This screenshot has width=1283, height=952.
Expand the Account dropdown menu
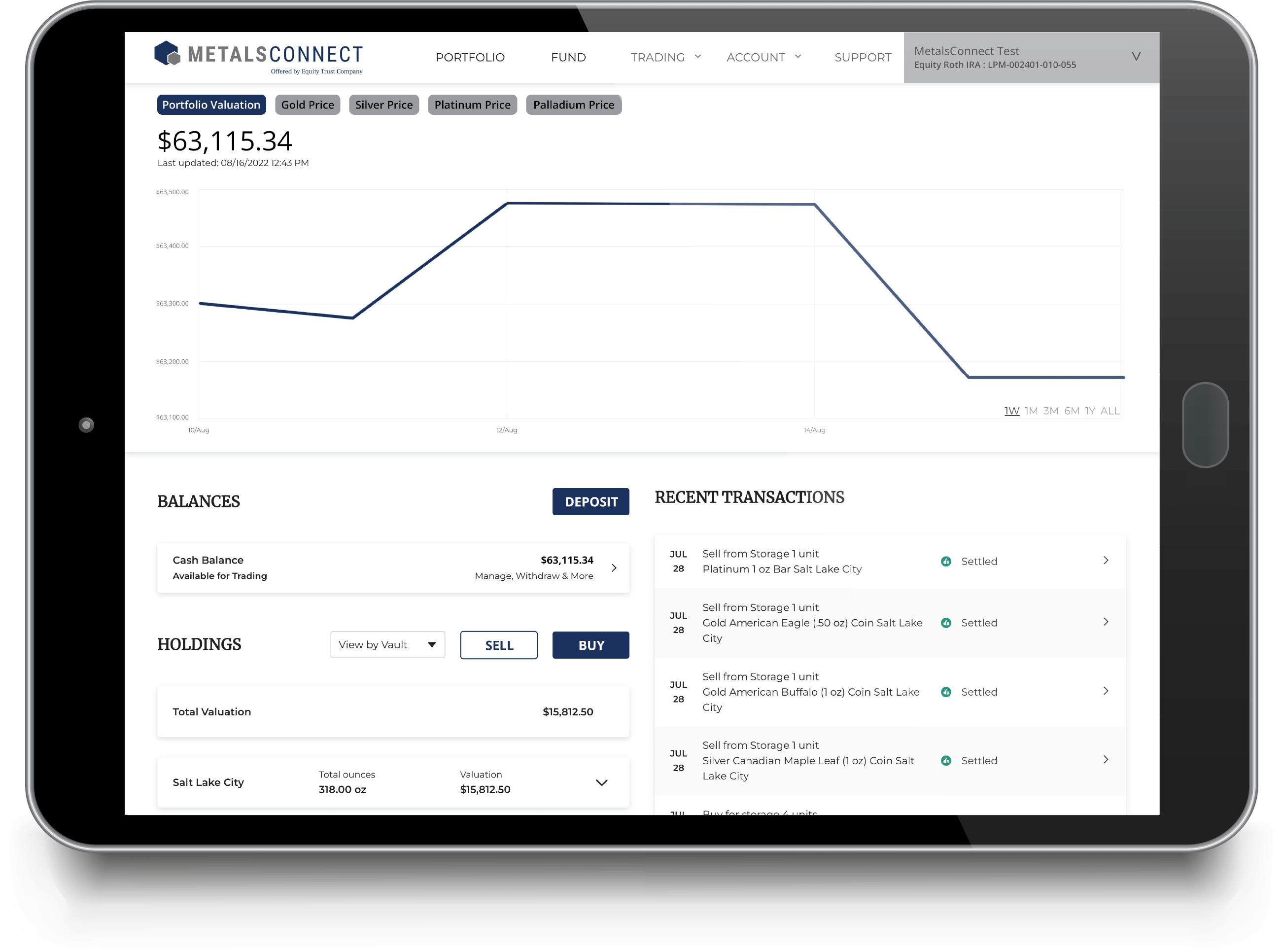point(764,57)
